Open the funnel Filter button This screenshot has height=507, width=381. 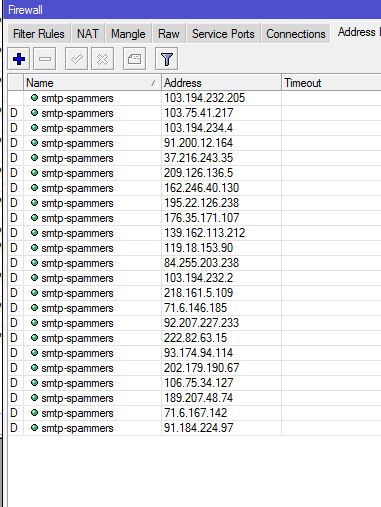pyautogui.click(x=166, y=59)
